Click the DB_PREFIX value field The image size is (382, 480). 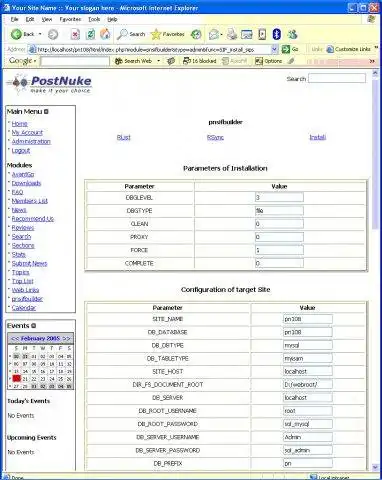(x=308, y=463)
